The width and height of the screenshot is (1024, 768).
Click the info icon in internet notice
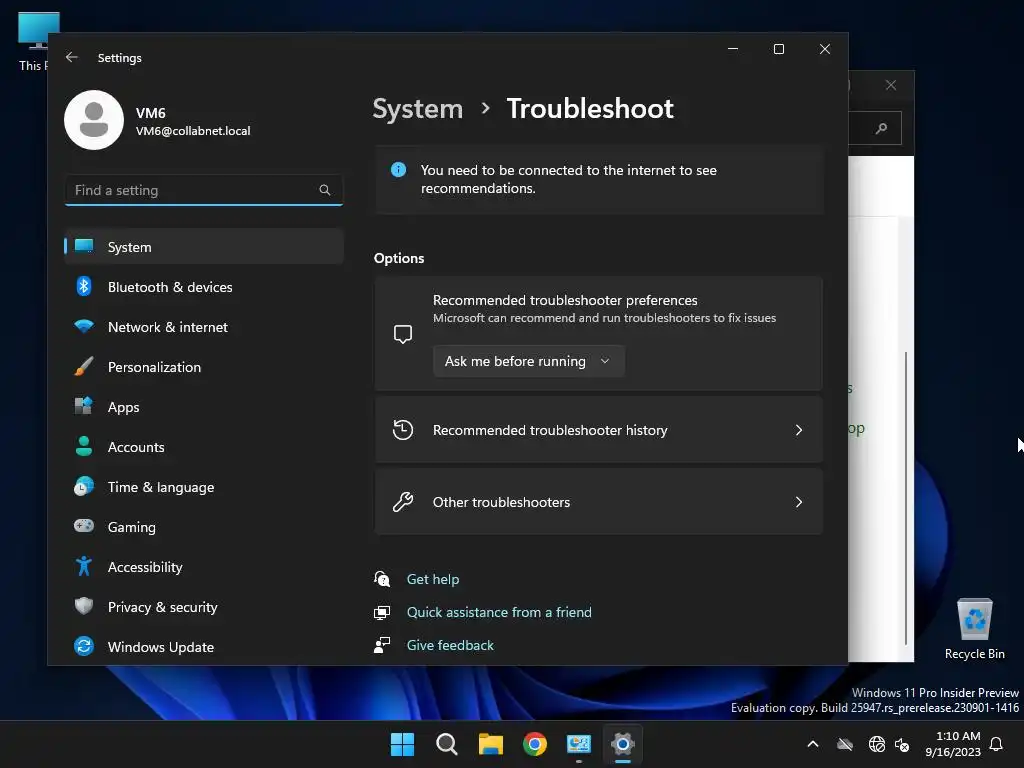pos(398,170)
